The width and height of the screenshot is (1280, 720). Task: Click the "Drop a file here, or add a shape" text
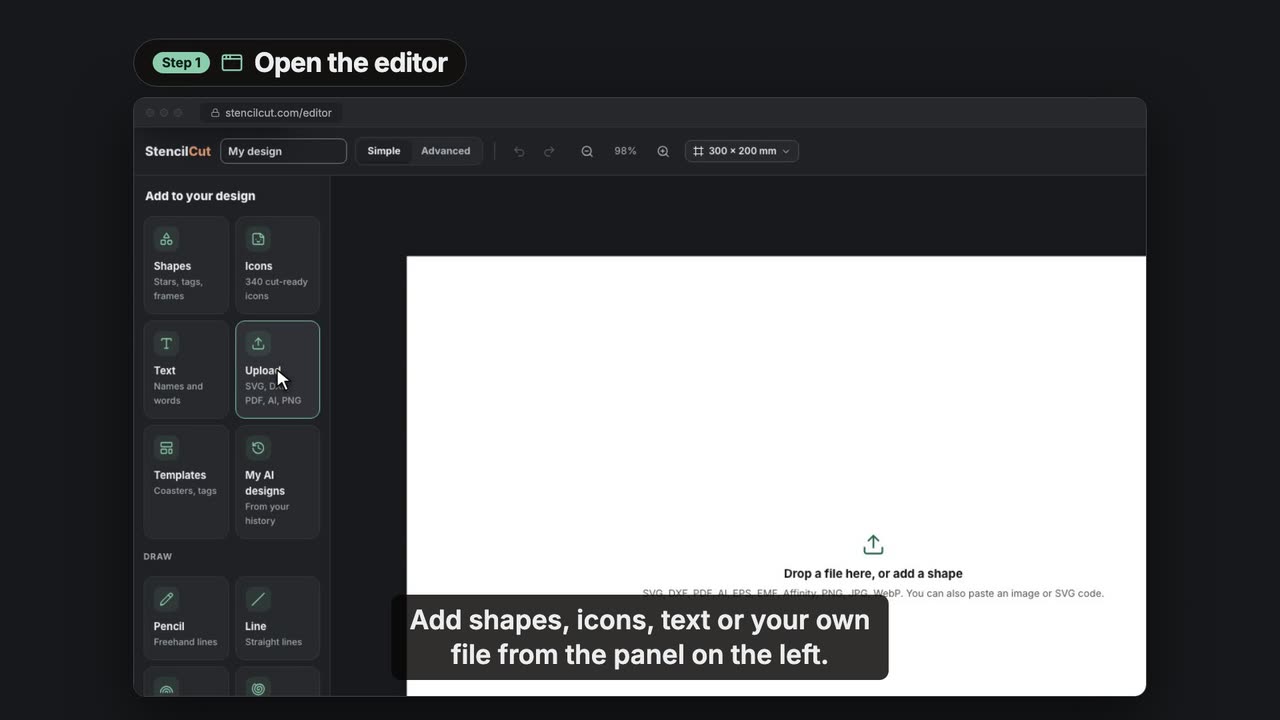pyautogui.click(x=873, y=574)
